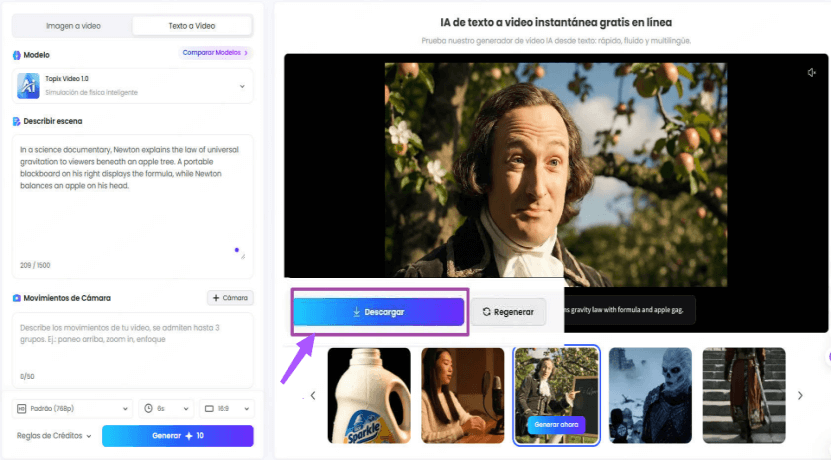Click the Movimientos de Cámara section icon
The height and width of the screenshot is (460, 831).
pos(16,298)
